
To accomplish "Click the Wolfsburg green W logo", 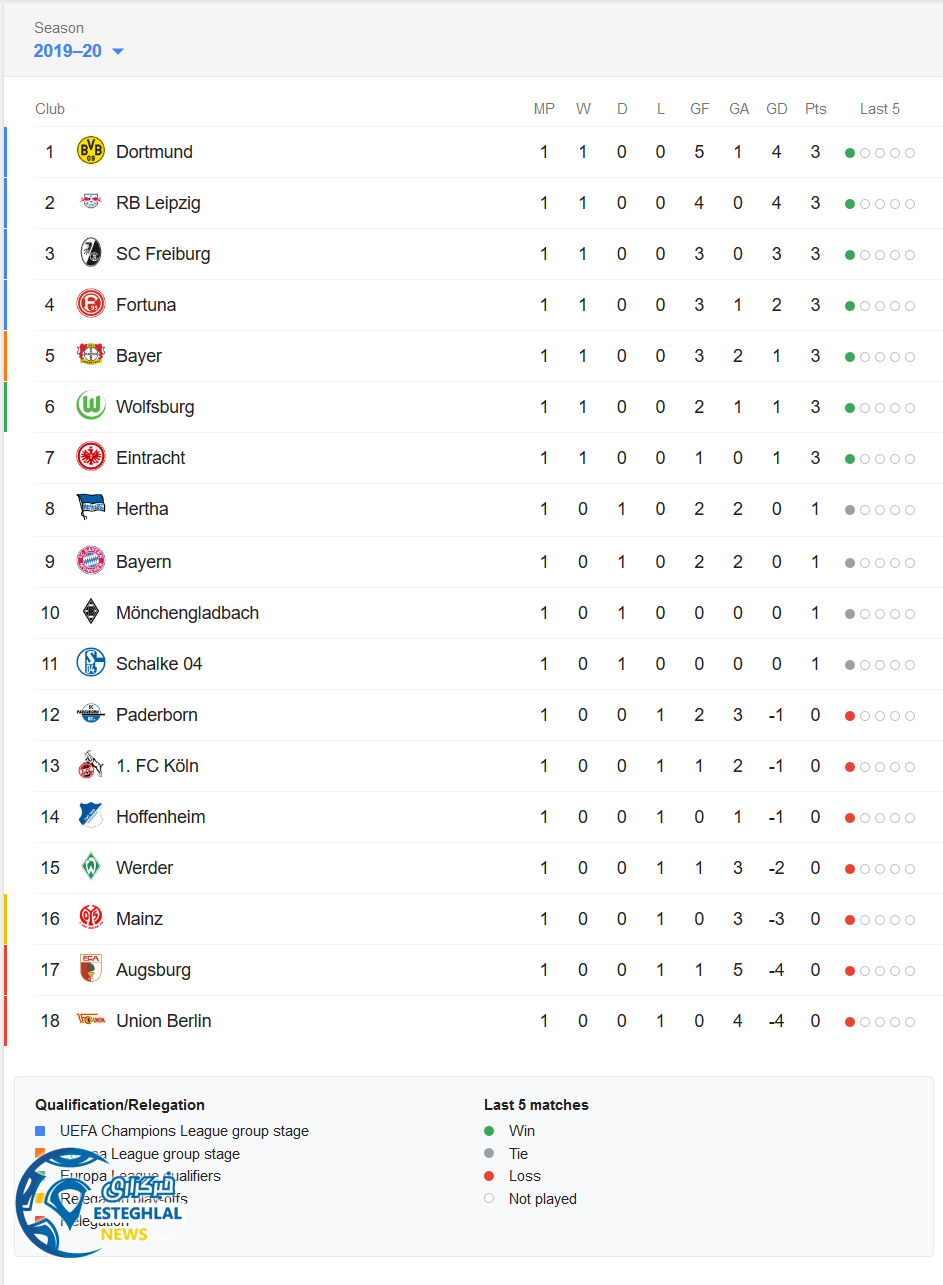I will 91,407.
